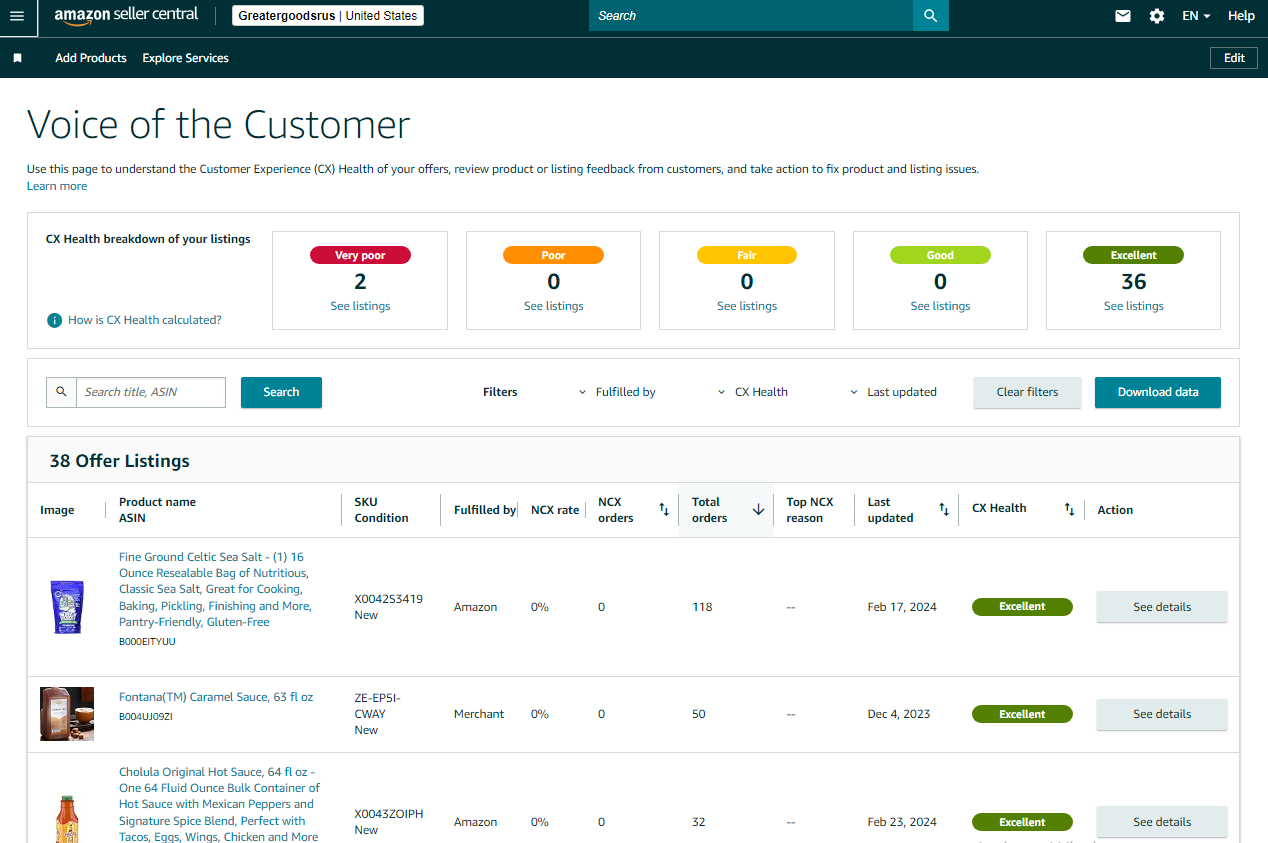Image resolution: width=1268 pixels, height=843 pixels.
Task: Sort by NCX orders arrows icon
Action: (x=664, y=510)
